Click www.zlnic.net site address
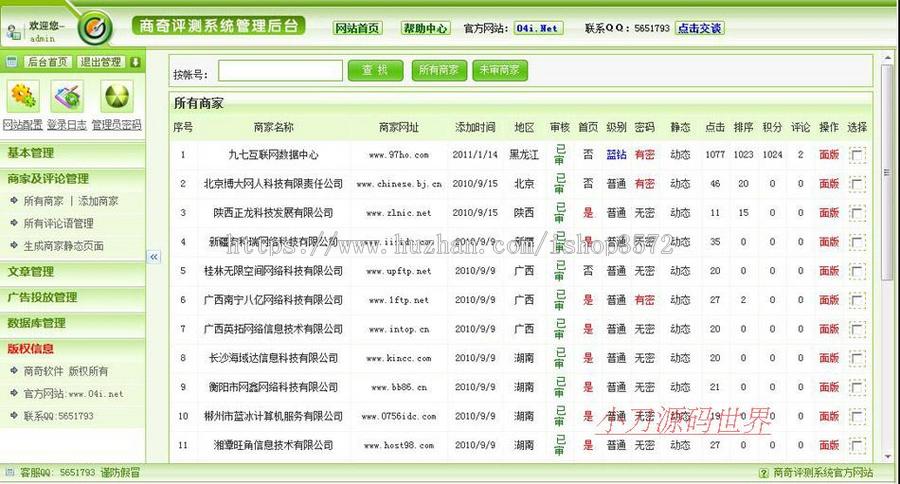The width and height of the screenshot is (900, 484). [399, 213]
